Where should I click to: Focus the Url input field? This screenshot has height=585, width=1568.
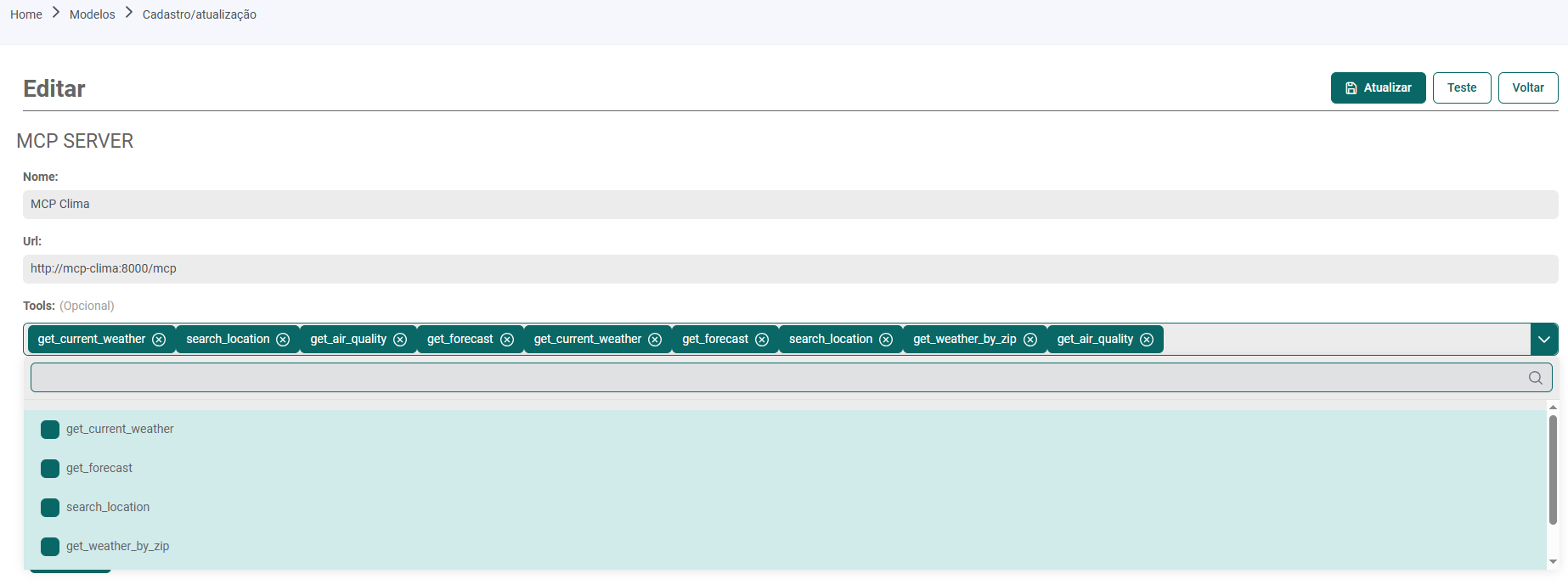(790, 269)
